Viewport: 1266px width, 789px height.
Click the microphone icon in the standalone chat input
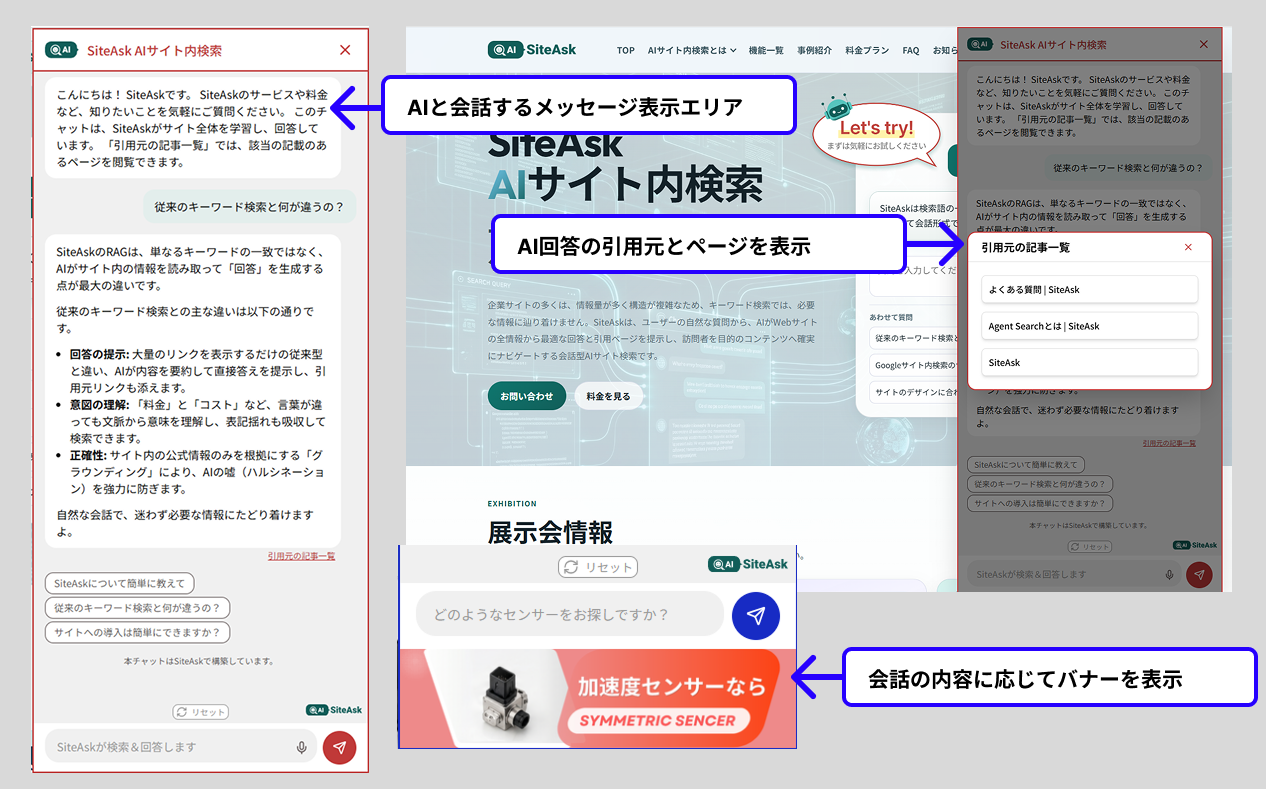click(x=301, y=747)
